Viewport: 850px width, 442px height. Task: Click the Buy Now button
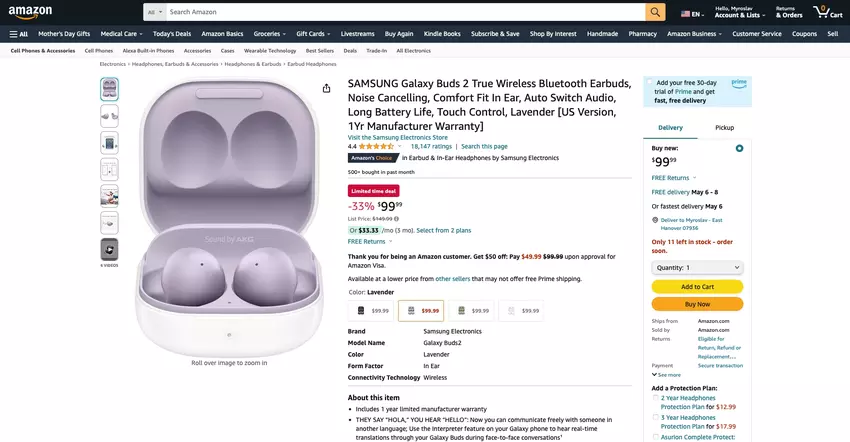pos(697,303)
